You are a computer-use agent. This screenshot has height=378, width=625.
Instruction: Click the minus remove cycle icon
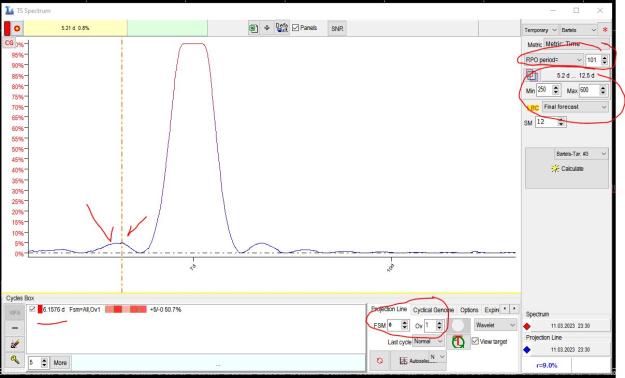pos(15,328)
